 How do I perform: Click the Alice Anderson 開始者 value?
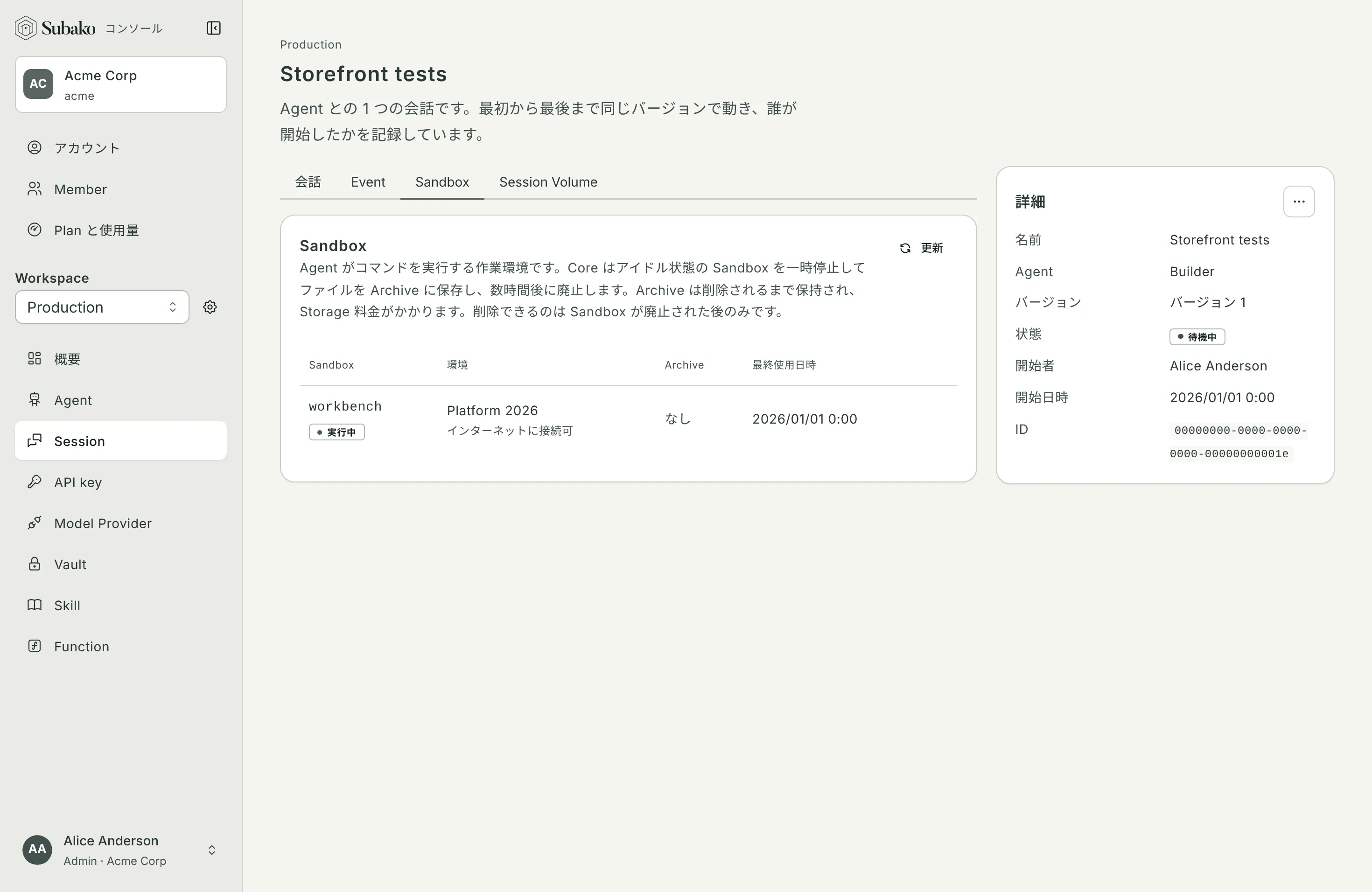coord(1218,366)
